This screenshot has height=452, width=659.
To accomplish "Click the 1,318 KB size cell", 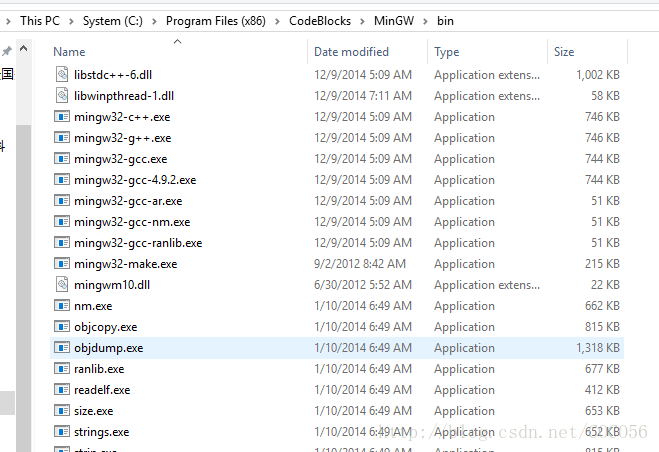I will point(598,348).
